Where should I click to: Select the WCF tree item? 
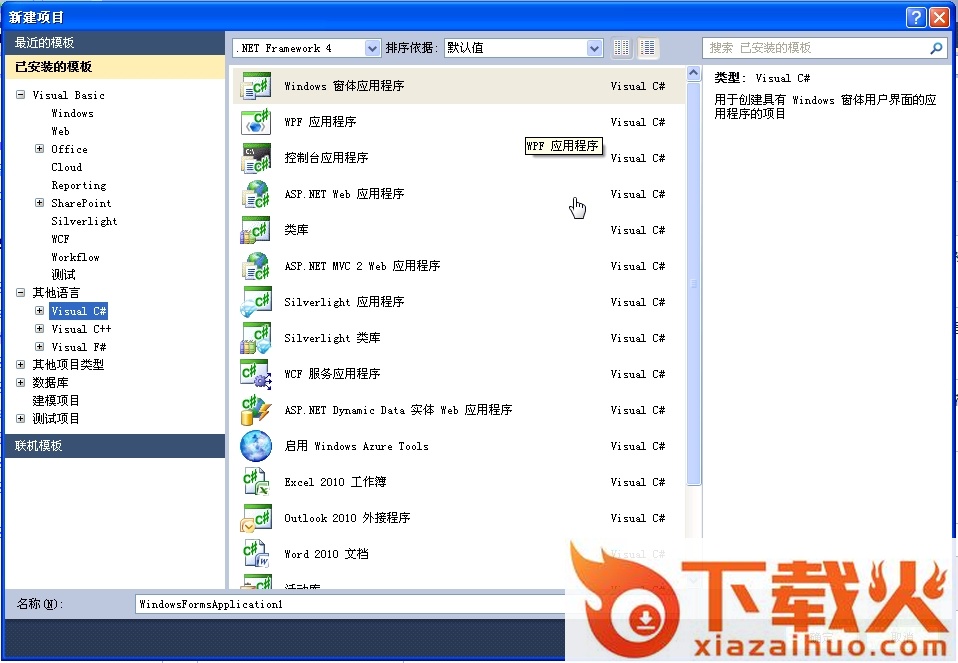point(60,239)
